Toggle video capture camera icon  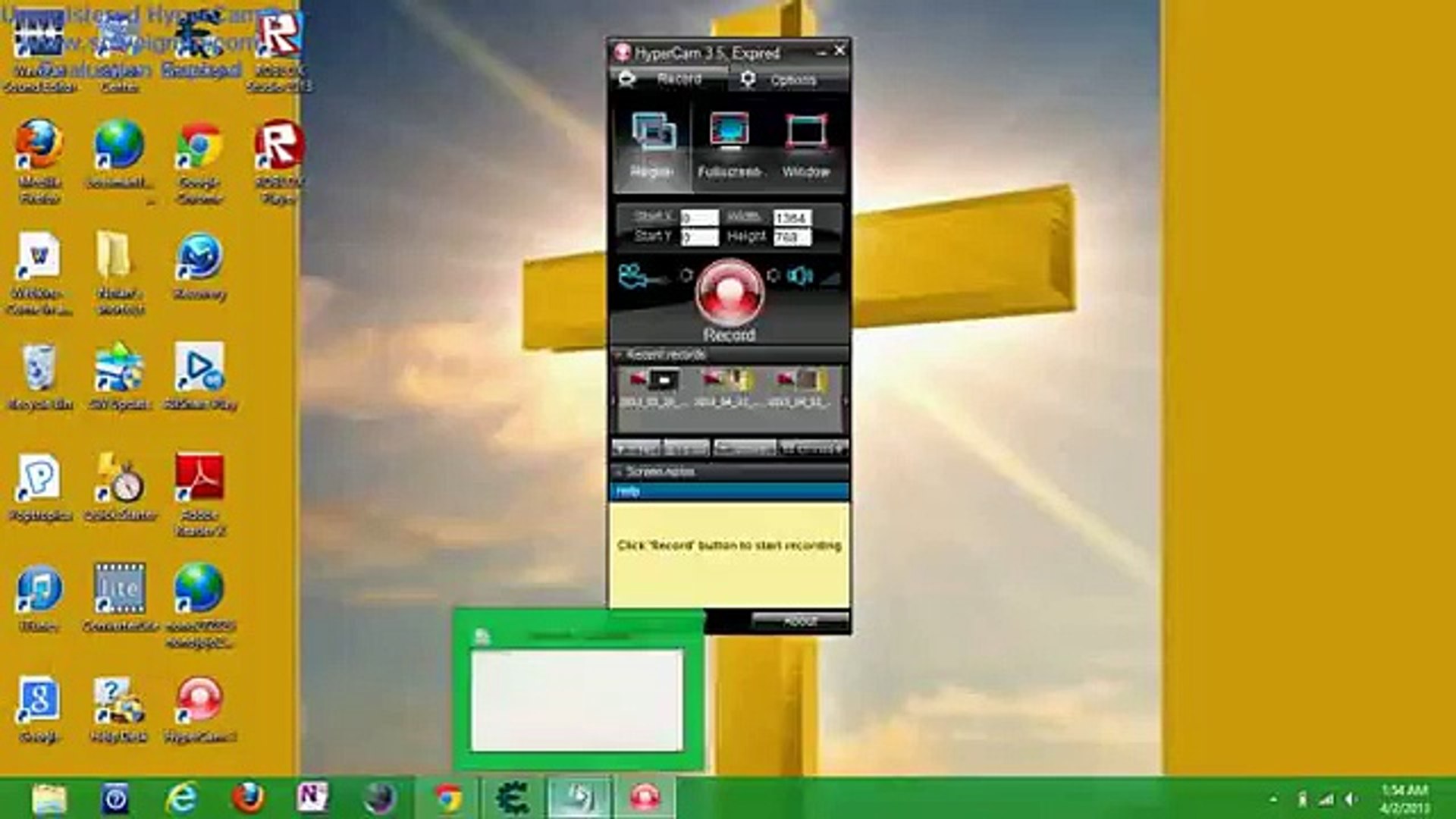[634, 276]
